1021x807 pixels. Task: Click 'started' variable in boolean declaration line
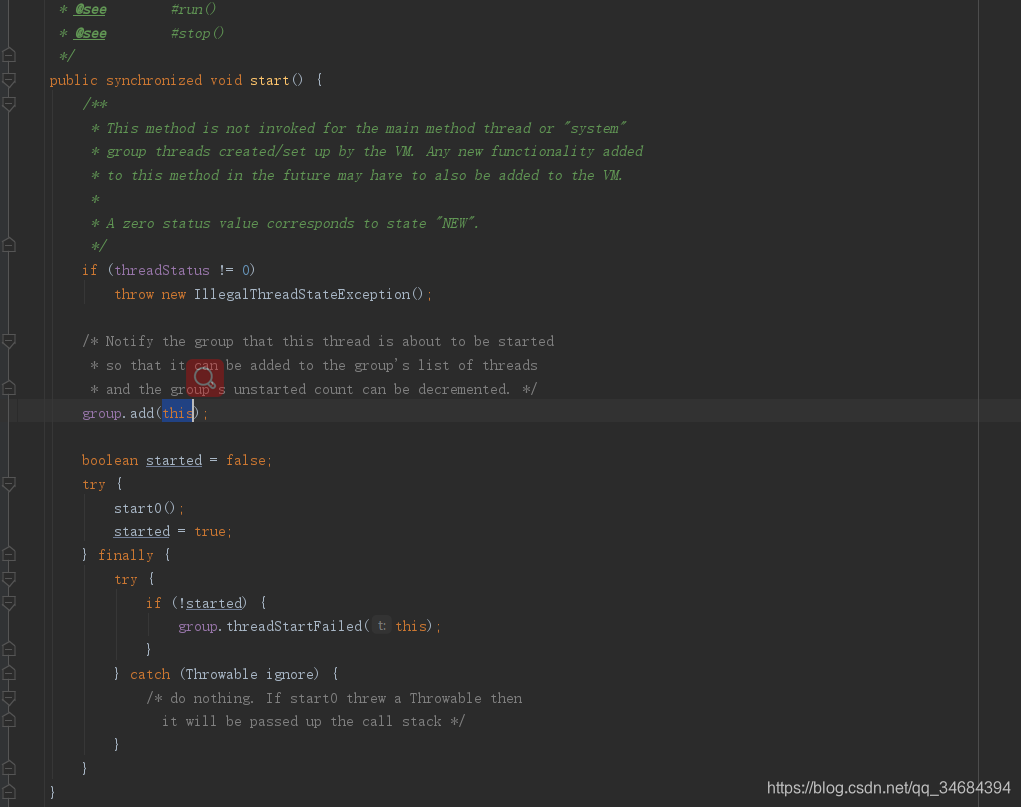point(174,460)
